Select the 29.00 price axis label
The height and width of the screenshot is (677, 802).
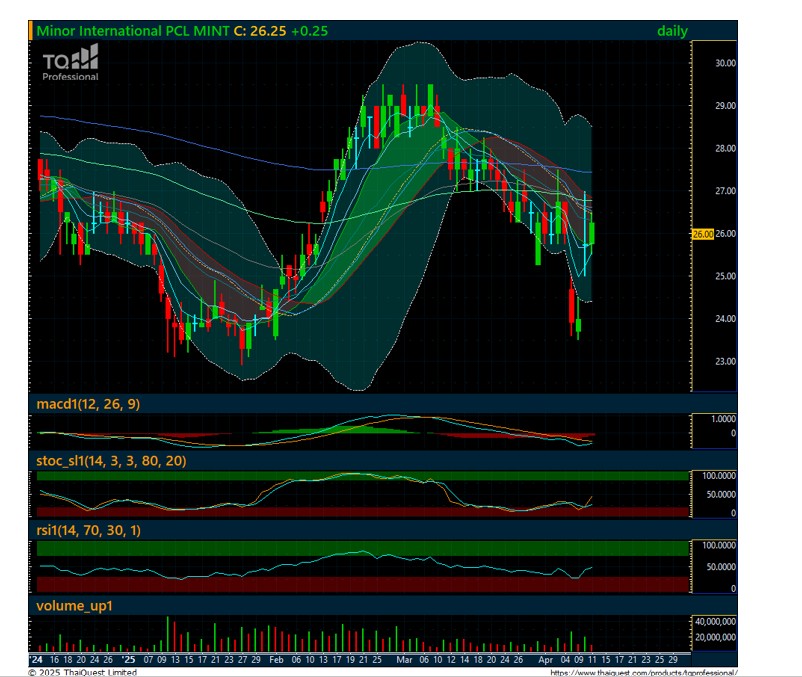[725, 106]
